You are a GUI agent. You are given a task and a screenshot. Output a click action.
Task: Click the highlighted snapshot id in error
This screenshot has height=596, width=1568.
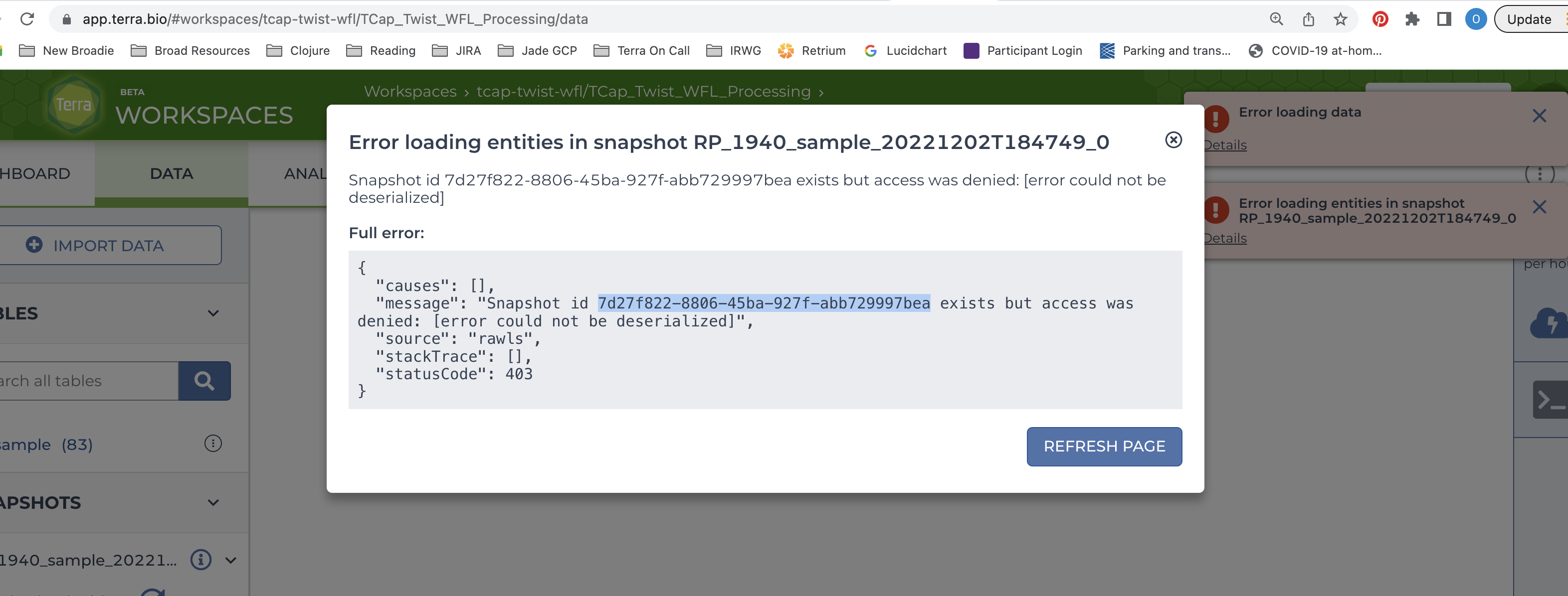point(764,303)
